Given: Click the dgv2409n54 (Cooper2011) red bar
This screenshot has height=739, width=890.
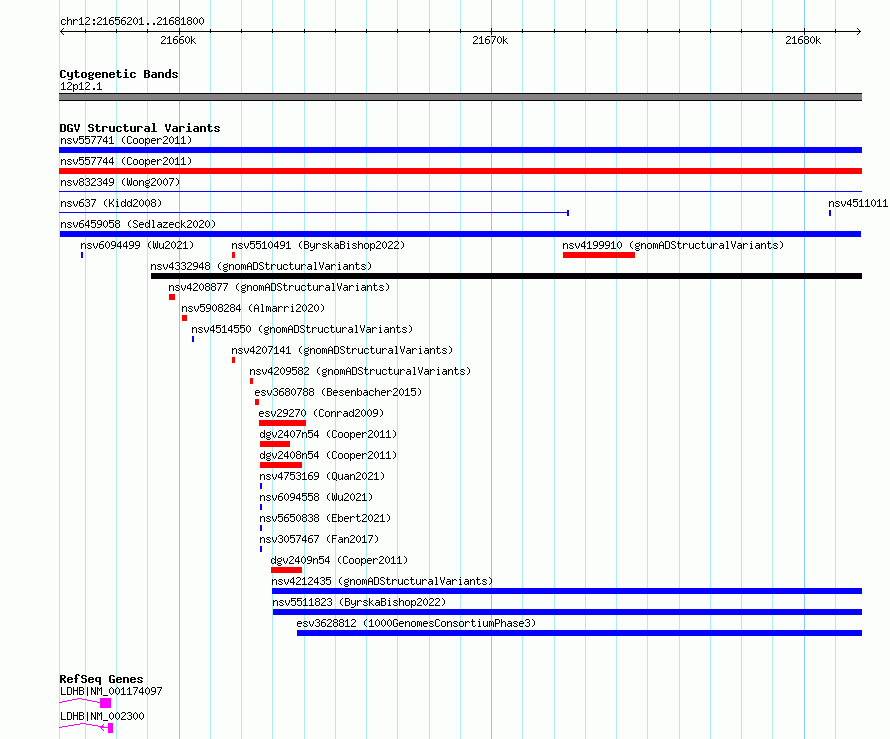Looking at the screenshot, I should 287,570.
